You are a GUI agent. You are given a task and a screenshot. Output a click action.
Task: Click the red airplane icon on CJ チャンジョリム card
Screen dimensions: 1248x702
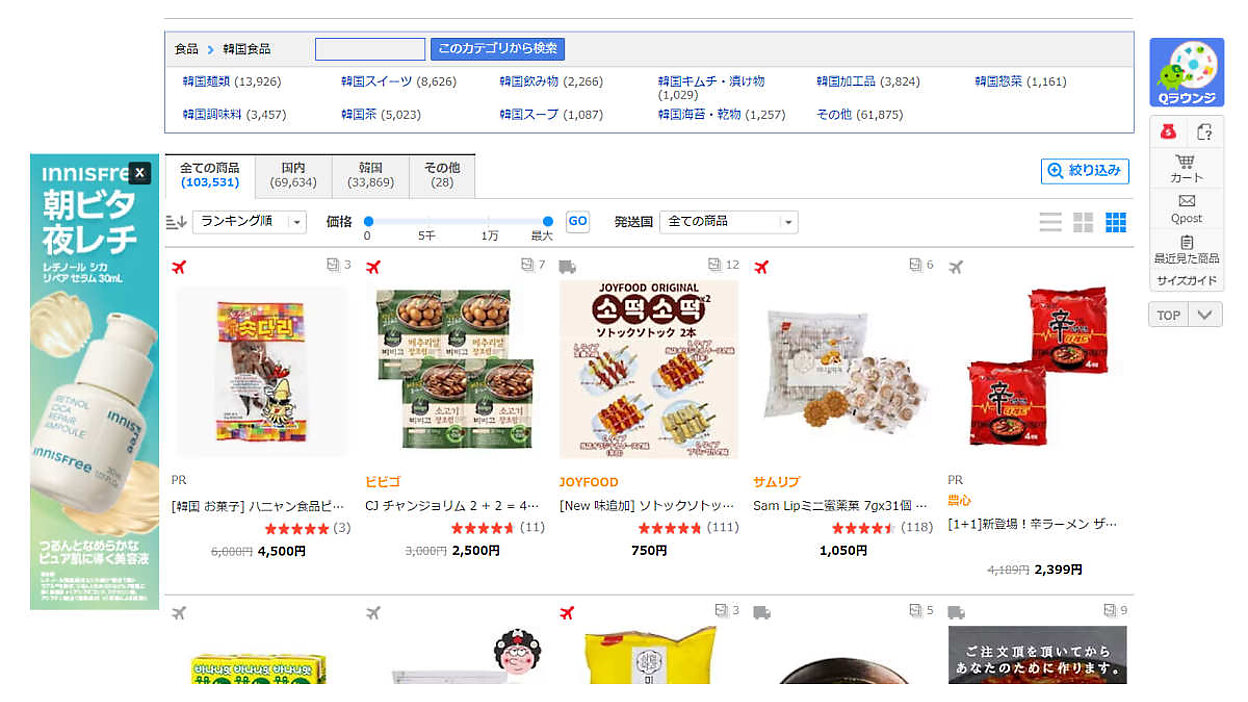click(374, 267)
